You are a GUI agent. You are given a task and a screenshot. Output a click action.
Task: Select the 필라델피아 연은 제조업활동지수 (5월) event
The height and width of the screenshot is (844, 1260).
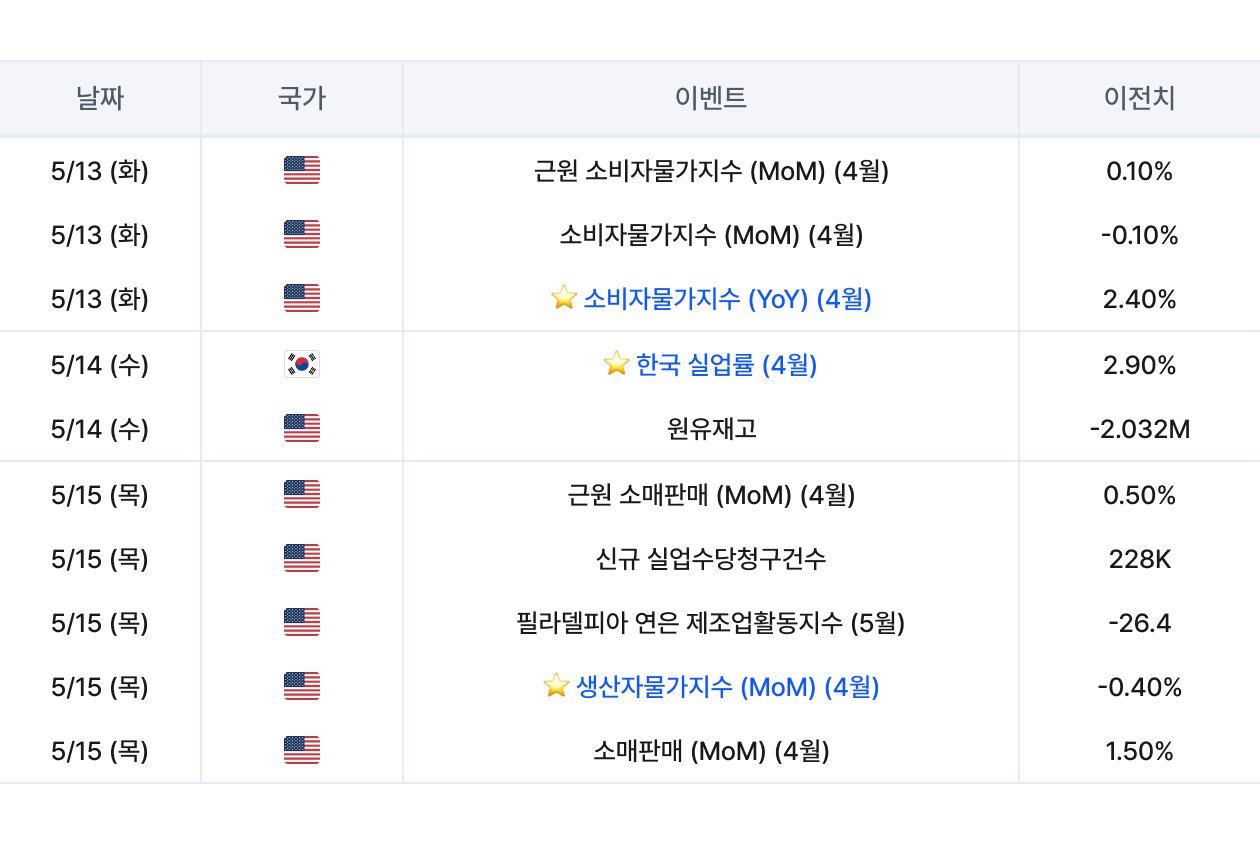(x=711, y=623)
